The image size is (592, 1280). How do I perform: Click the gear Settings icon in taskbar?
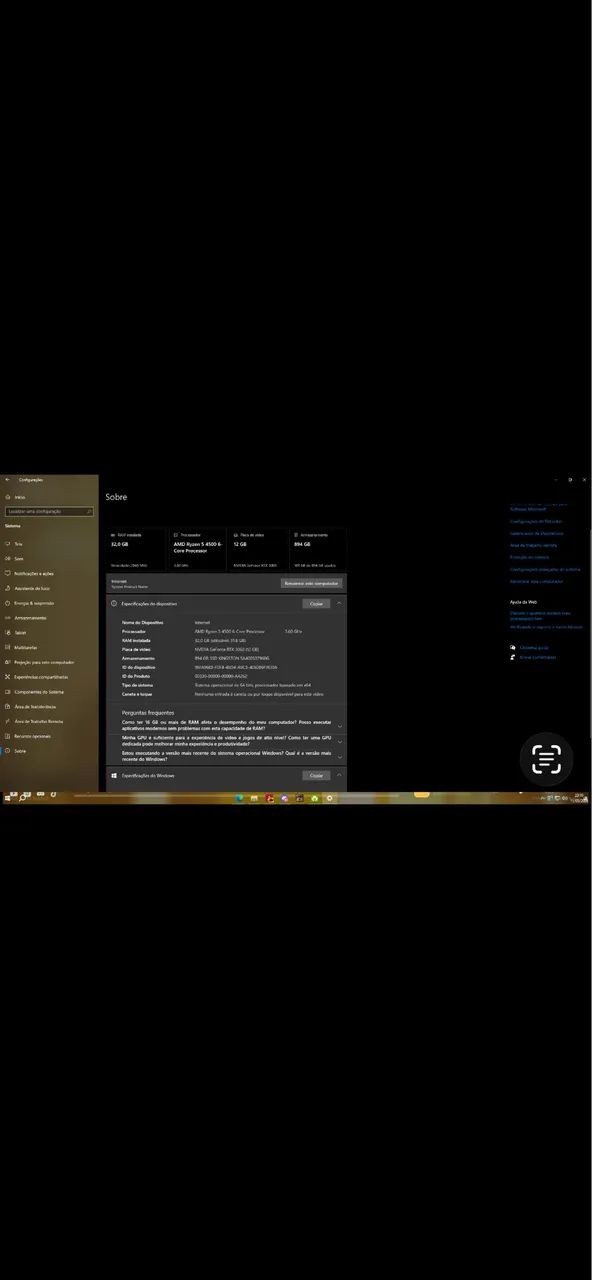point(330,798)
